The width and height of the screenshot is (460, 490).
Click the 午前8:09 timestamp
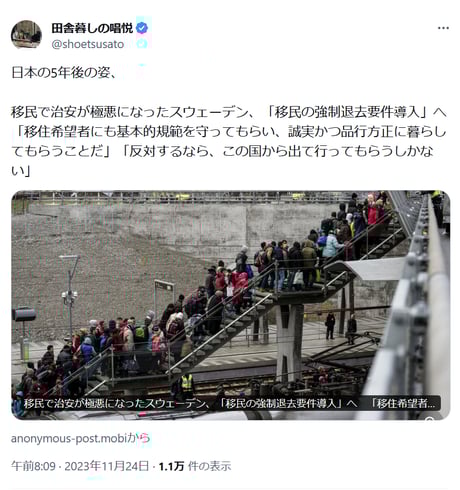tap(33, 466)
